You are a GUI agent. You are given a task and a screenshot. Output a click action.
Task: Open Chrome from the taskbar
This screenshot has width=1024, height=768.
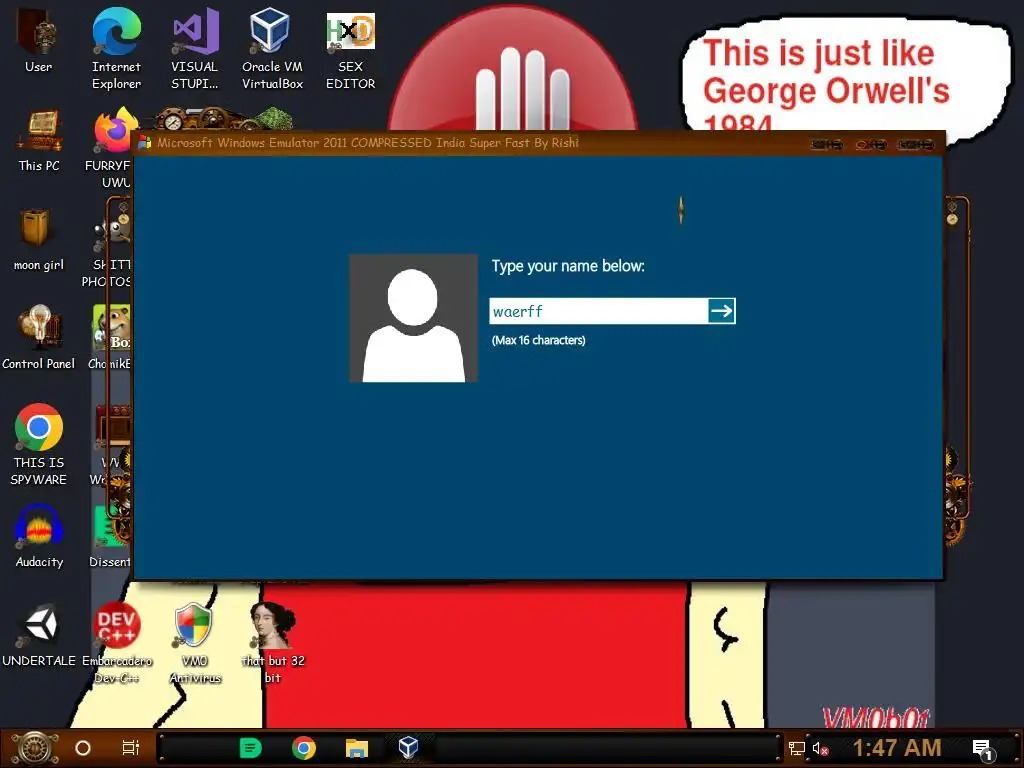(304, 748)
